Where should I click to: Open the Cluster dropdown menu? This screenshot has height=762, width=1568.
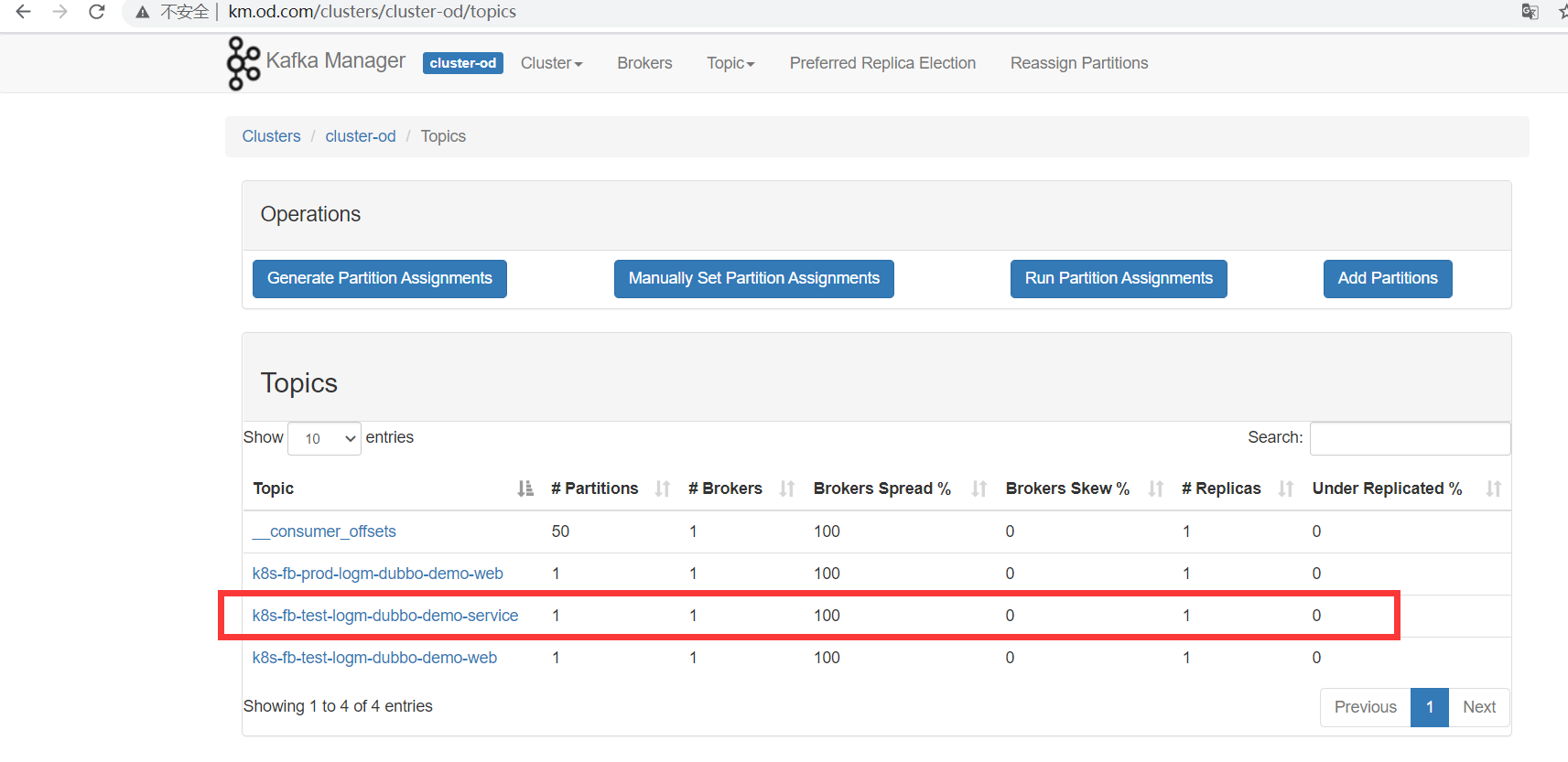pos(551,63)
